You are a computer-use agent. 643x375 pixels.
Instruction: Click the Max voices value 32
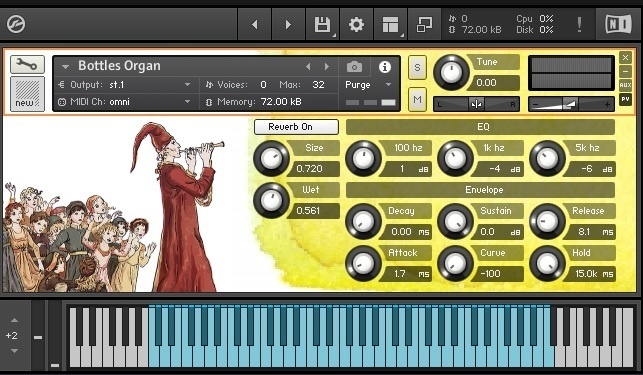[x=318, y=85]
